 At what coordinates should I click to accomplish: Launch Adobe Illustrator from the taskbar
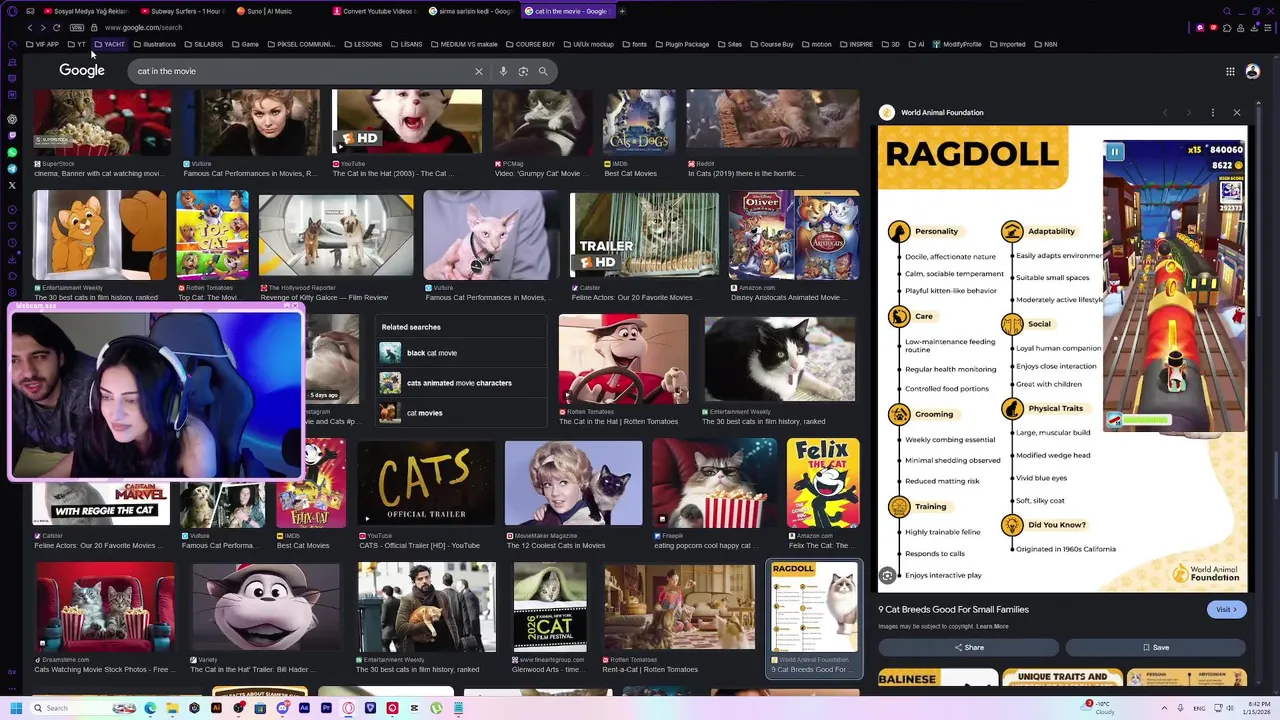(216, 708)
